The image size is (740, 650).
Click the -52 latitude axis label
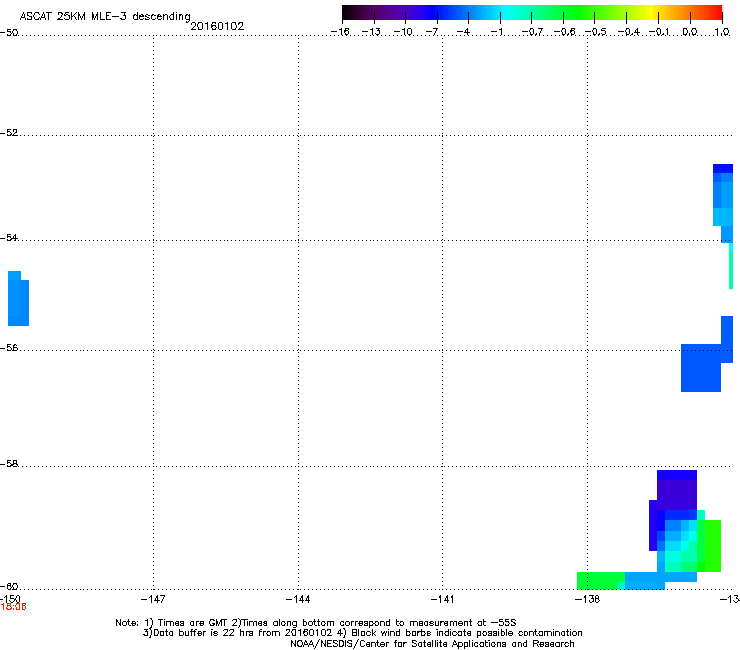[x=9, y=133]
